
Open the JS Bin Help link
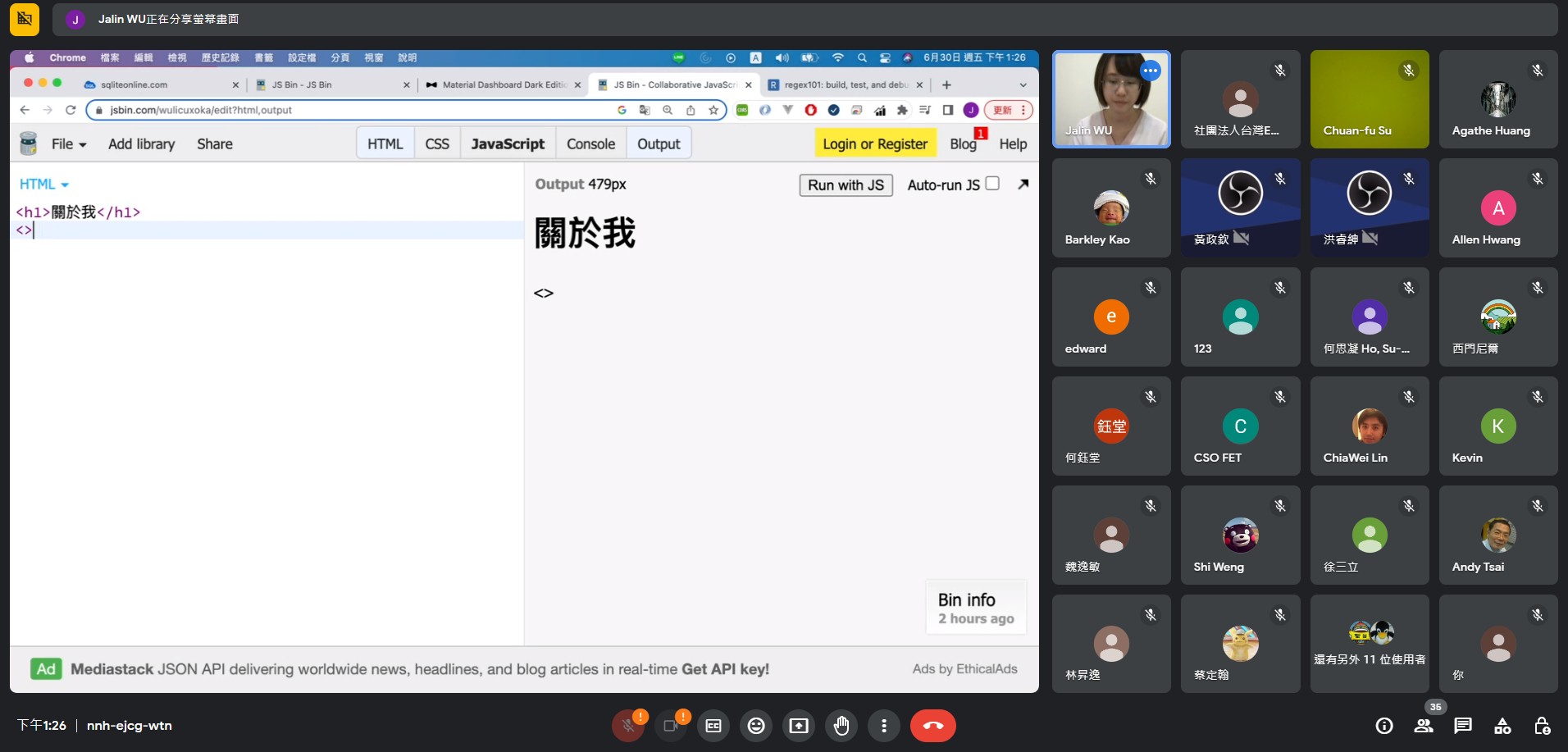coord(1013,144)
